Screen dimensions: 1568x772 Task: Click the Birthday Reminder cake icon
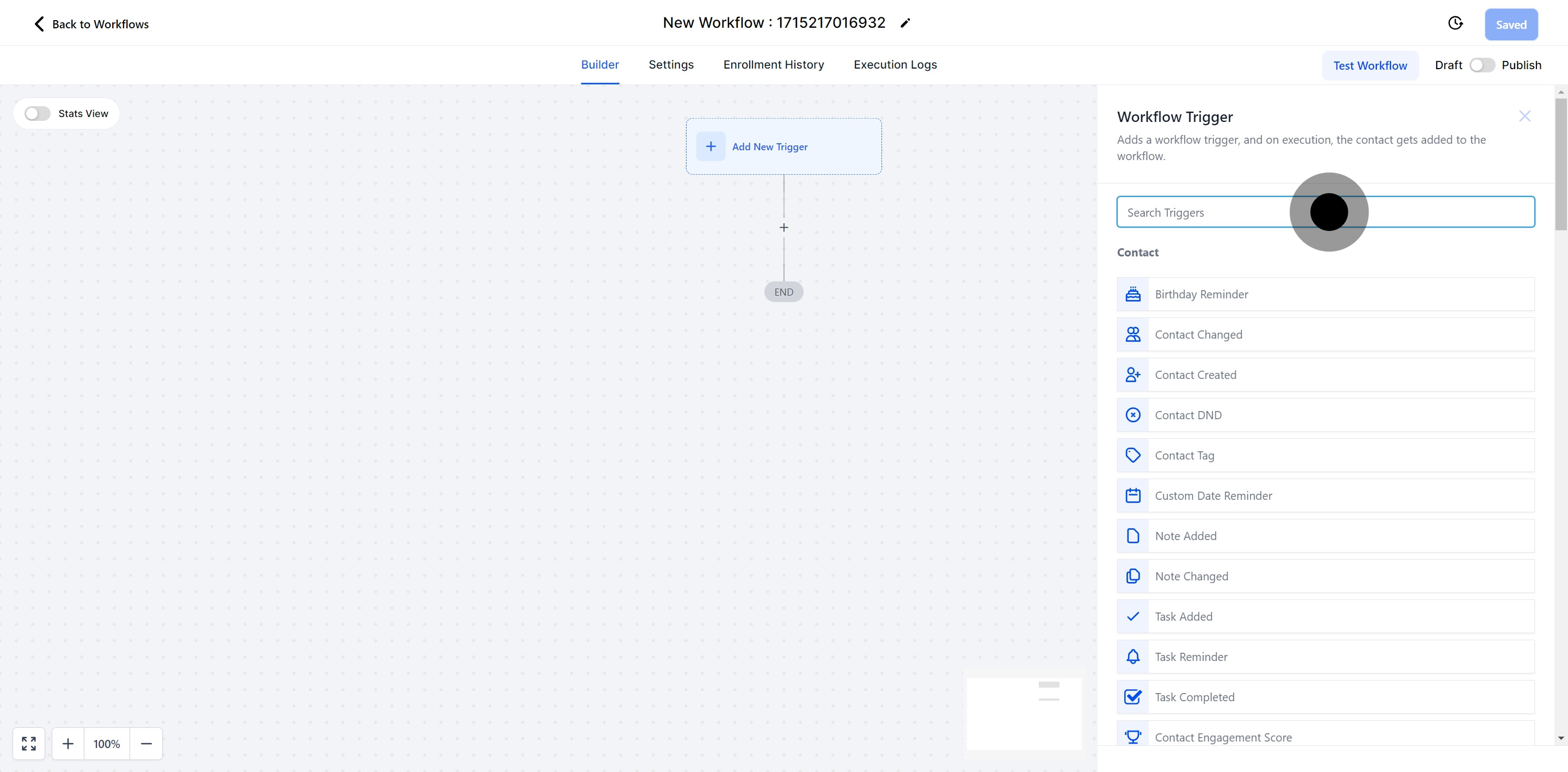(1133, 294)
